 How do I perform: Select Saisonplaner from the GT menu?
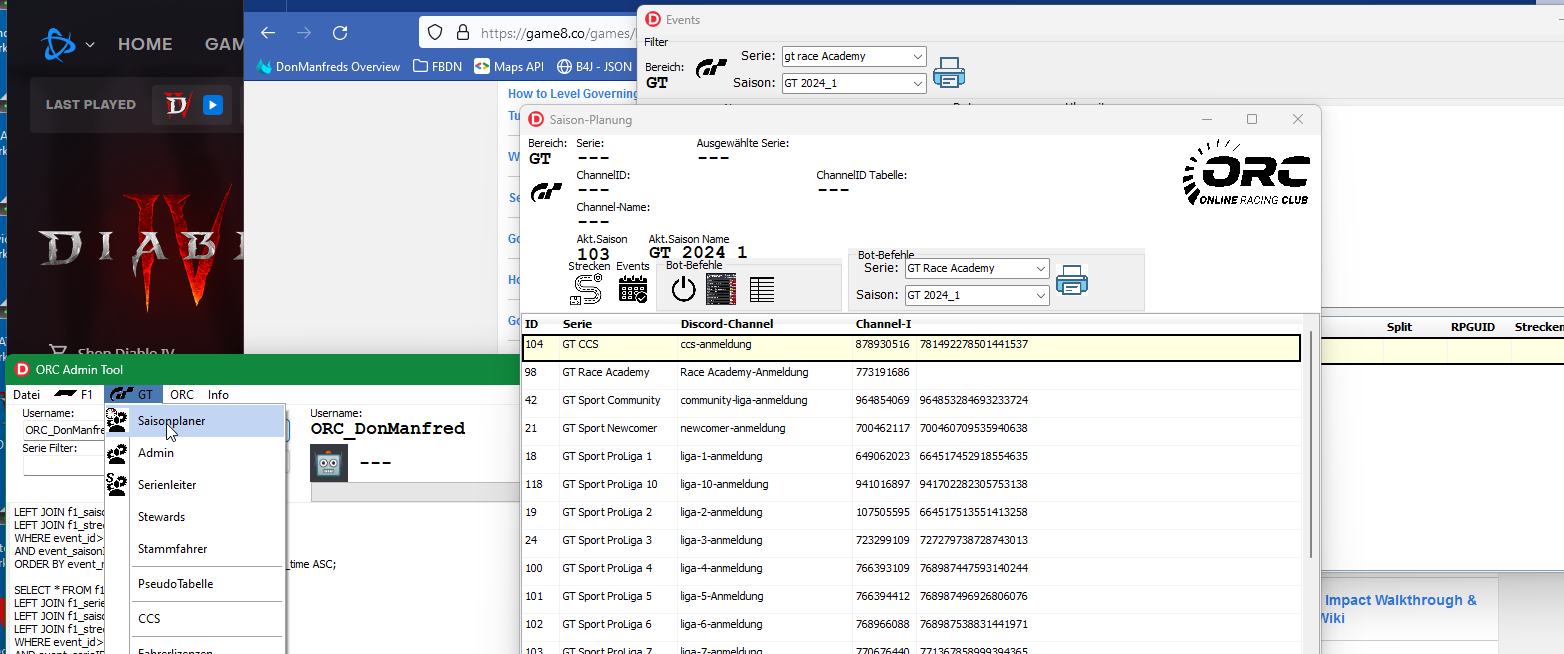(x=172, y=421)
